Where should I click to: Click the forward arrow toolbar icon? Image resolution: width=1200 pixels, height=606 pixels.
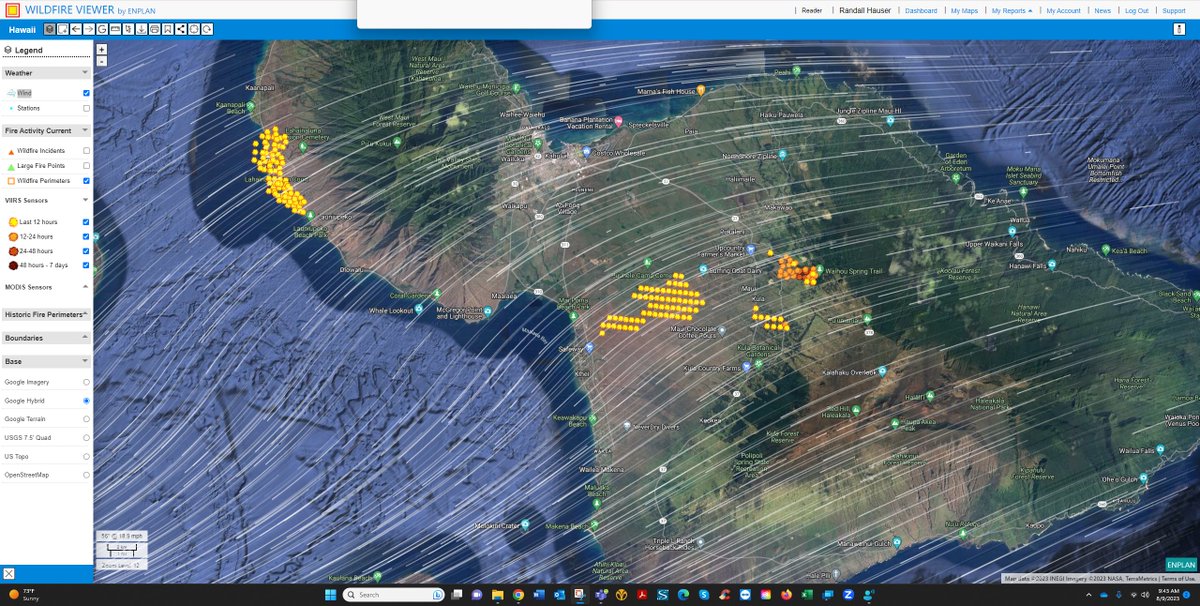tap(89, 29)
